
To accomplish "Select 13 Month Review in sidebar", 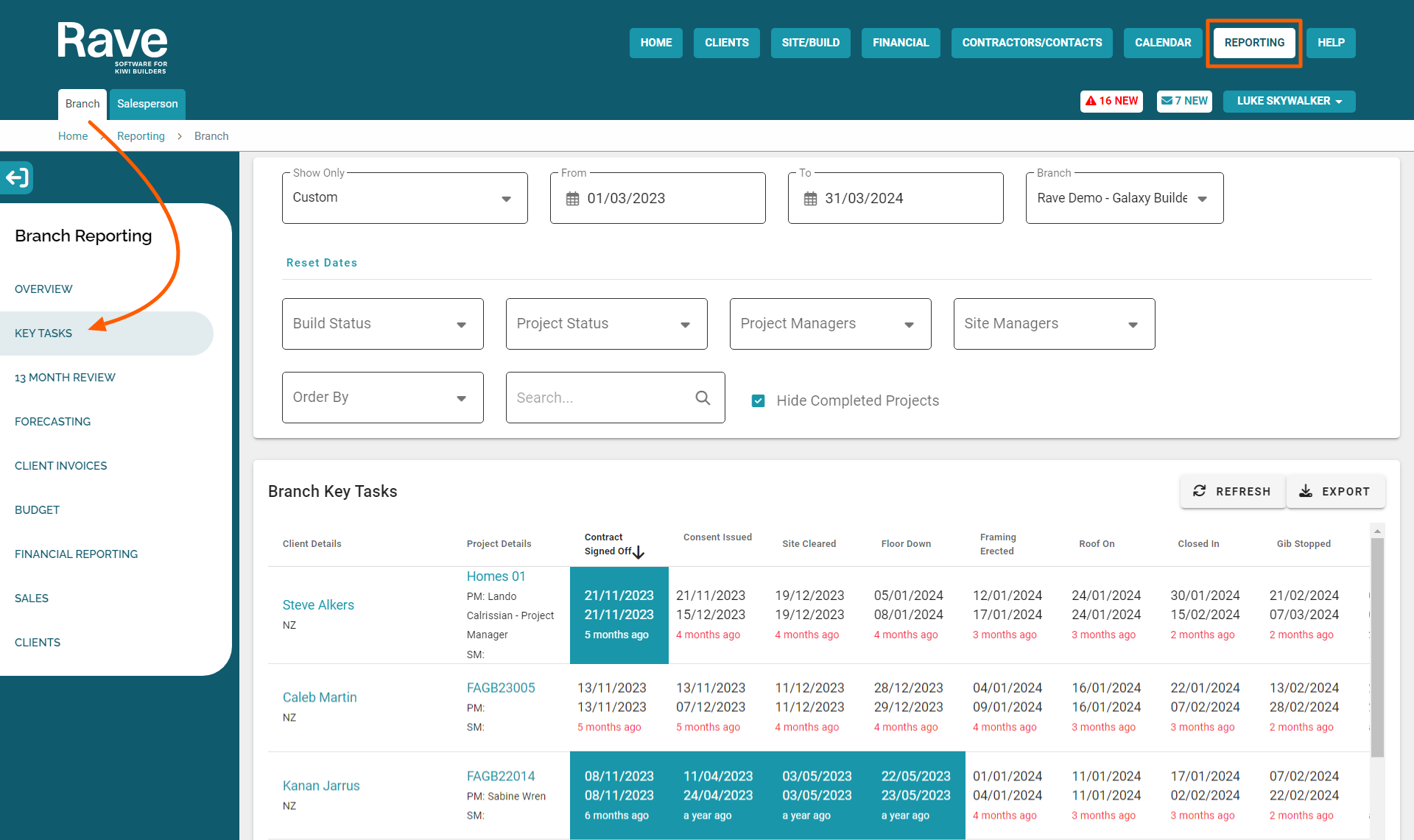I will (x=65, y=378).
